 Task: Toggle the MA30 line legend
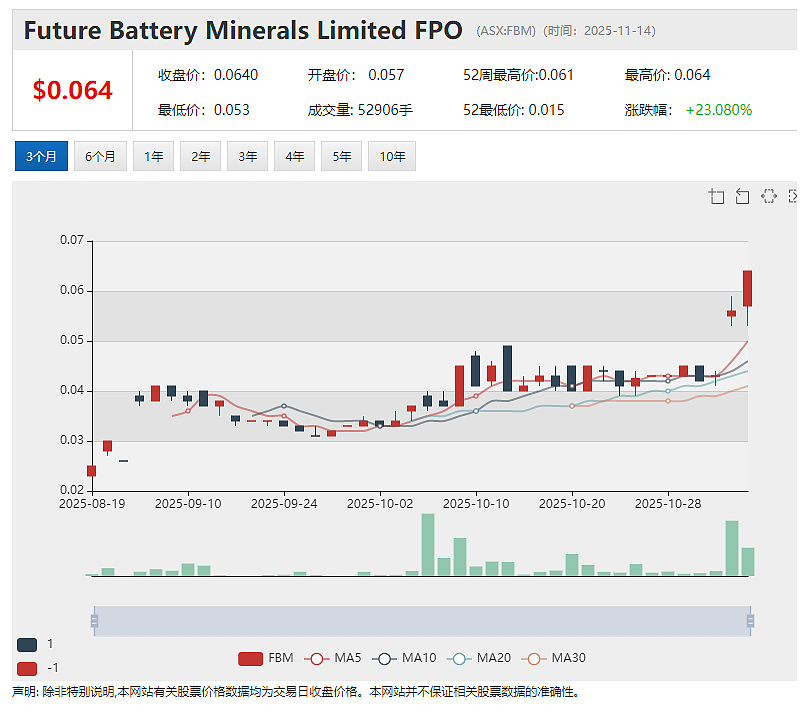tap(554, 658)
